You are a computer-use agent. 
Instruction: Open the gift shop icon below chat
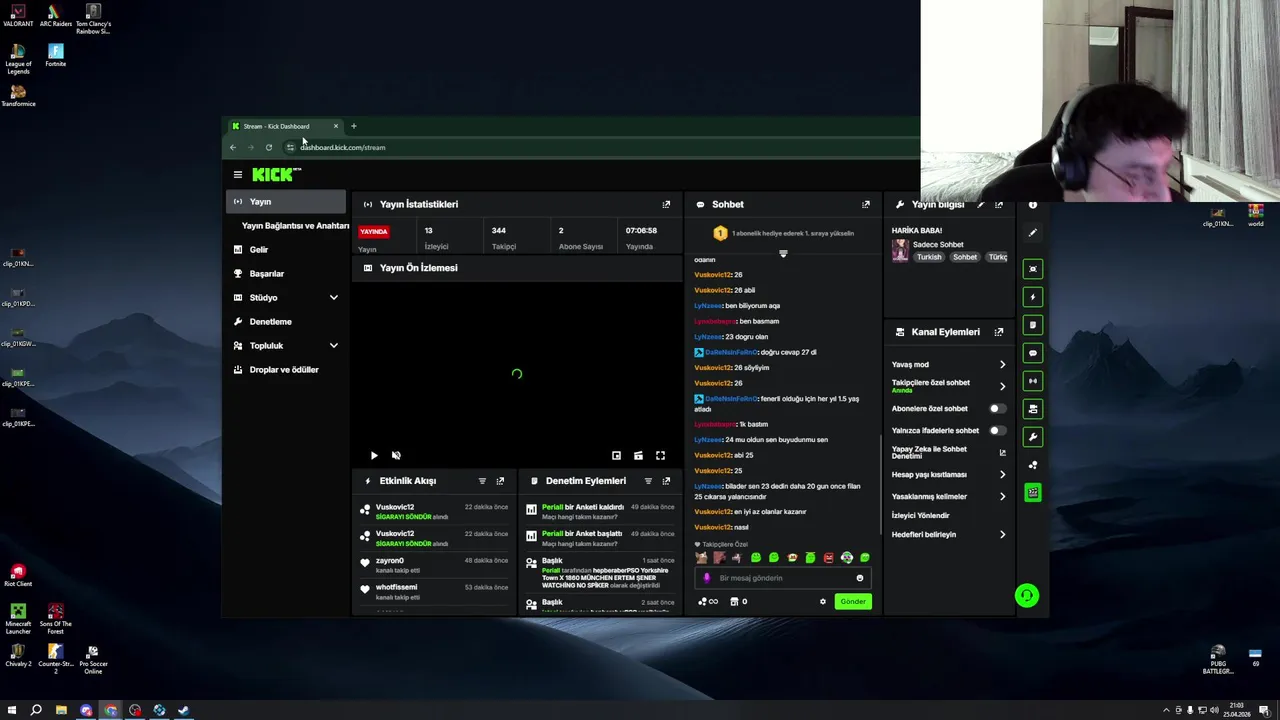click(735, 602)
